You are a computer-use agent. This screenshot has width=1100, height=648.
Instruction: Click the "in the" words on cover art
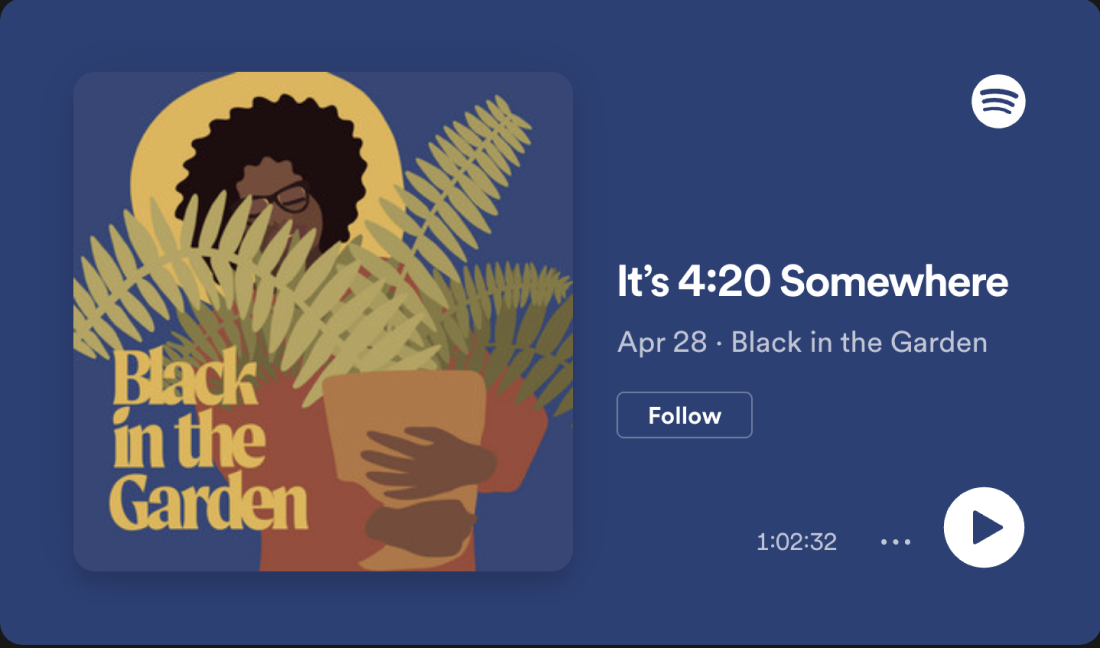pyautogui.click(x=189, y=439)
